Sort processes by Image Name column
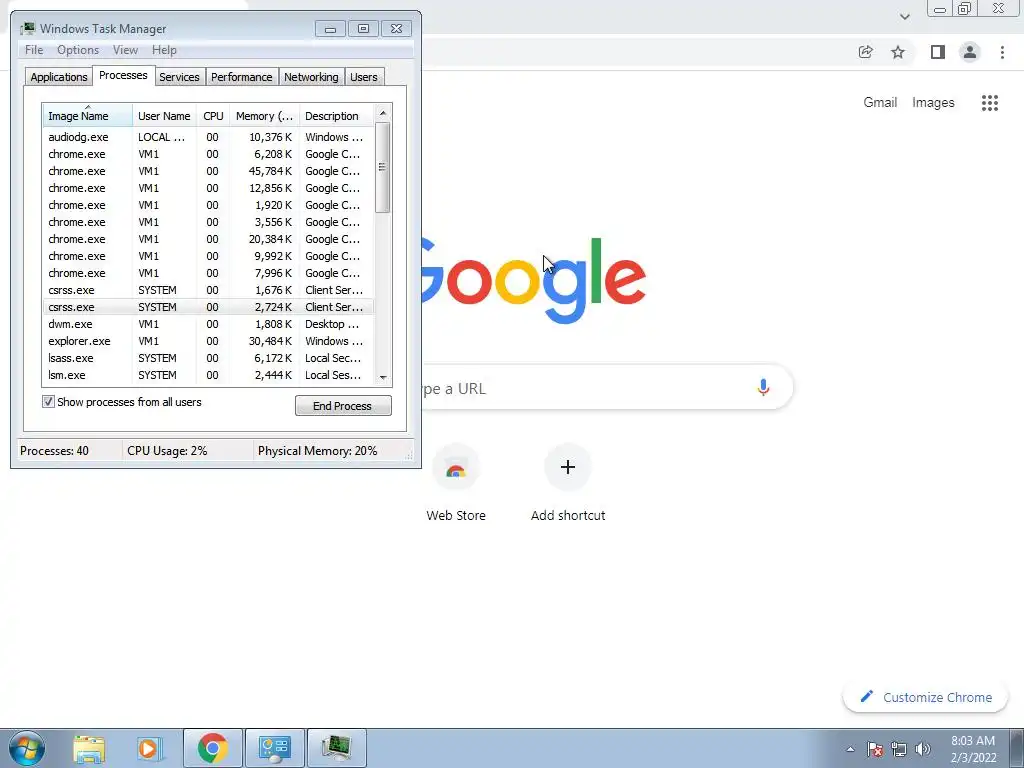Screen dimensions: 1024x768 [x=87, y=116]
